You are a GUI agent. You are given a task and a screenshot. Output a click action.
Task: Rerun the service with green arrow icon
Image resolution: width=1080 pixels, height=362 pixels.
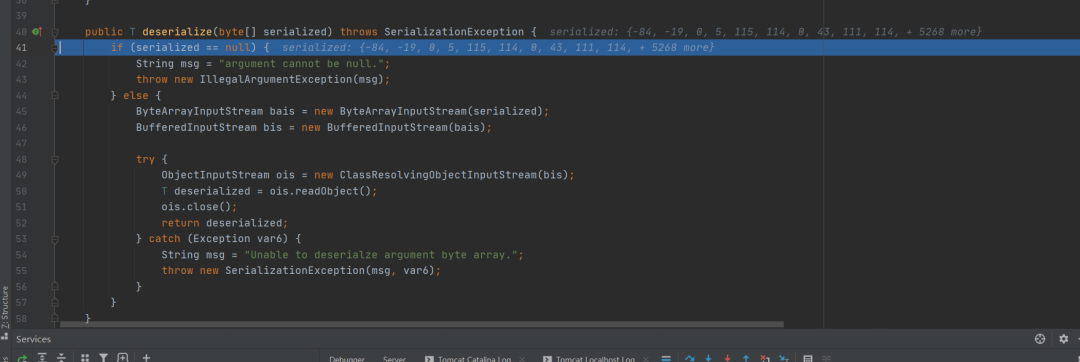[x=22, y=359]
